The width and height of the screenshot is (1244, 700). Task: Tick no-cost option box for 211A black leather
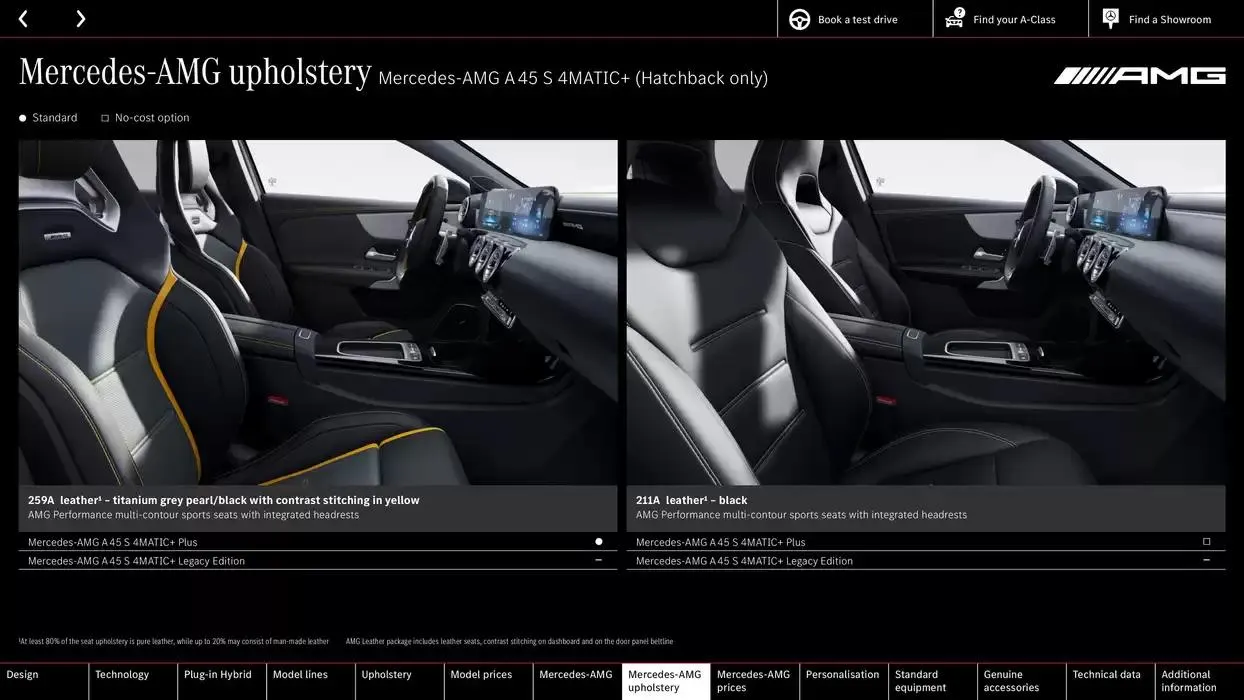pyautogui.click(x=1206, y=542)
